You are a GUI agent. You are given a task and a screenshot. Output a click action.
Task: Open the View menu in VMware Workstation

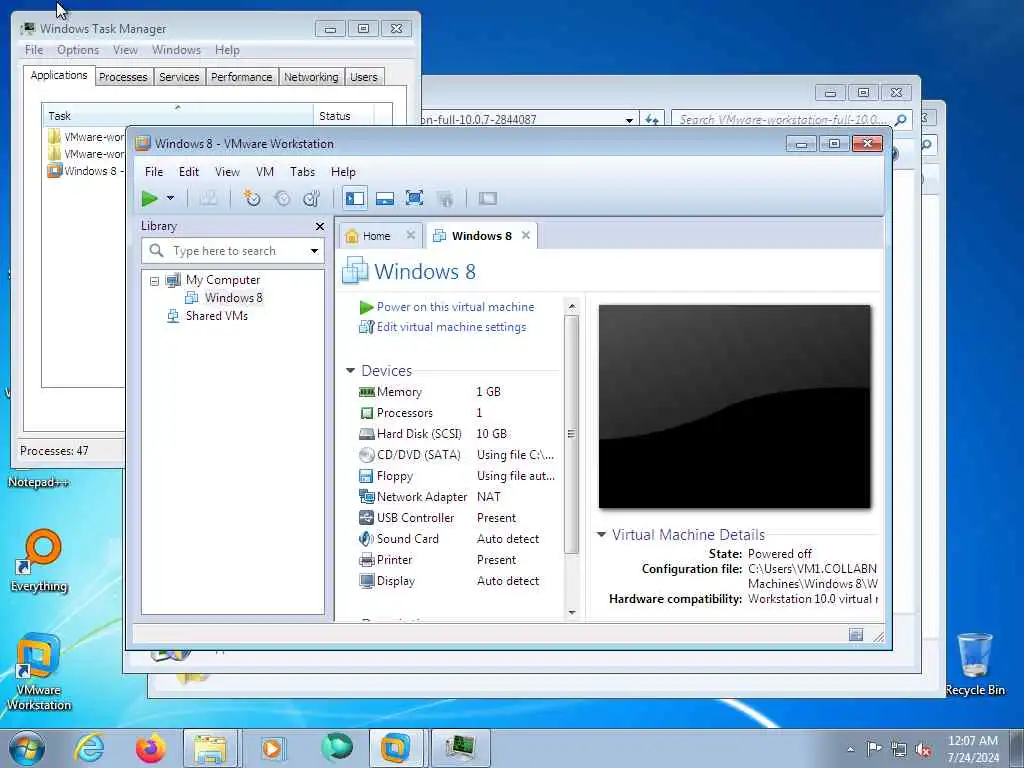point(227,172)
